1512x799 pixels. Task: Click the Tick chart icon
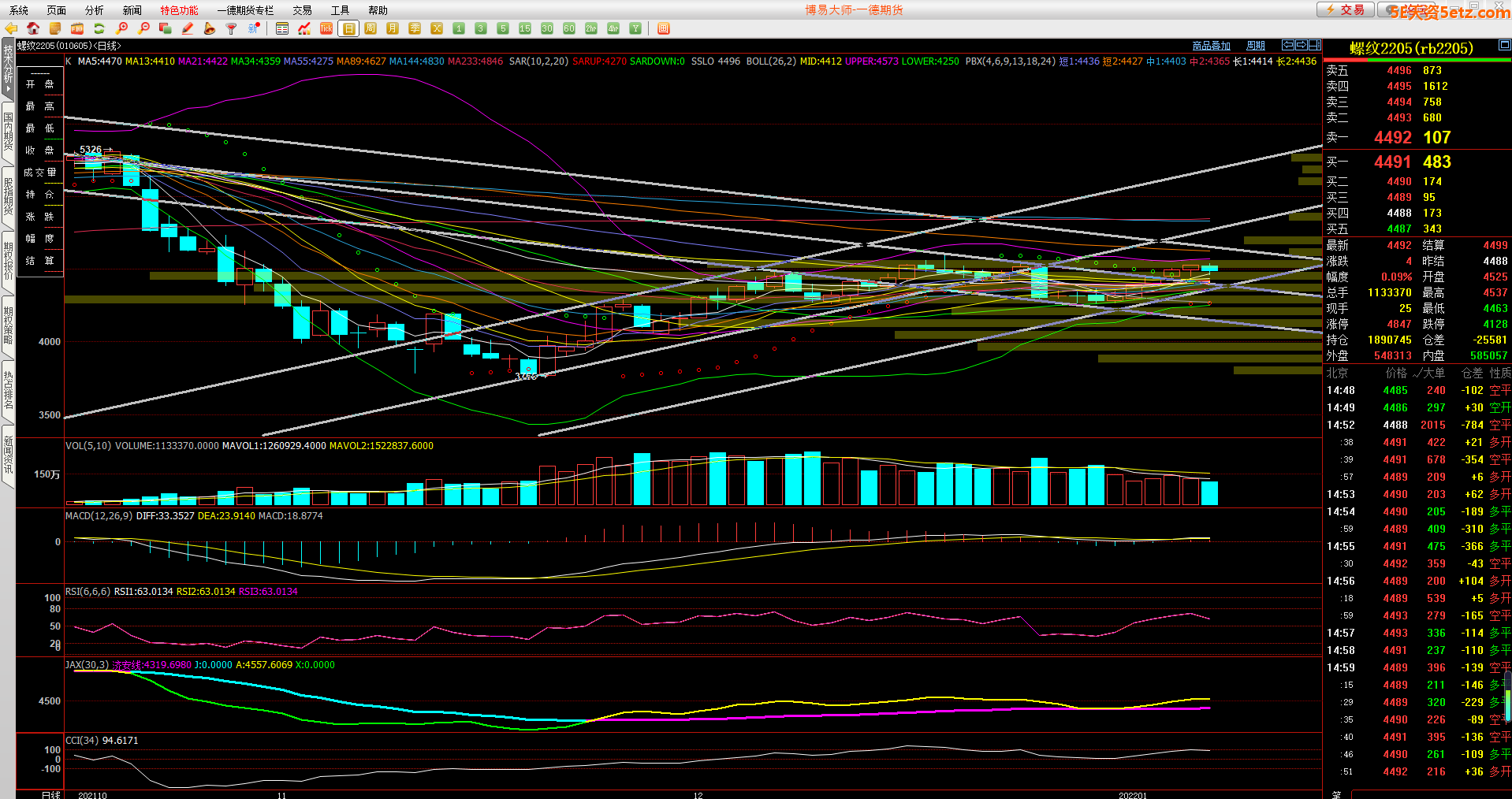coord(326,29)
